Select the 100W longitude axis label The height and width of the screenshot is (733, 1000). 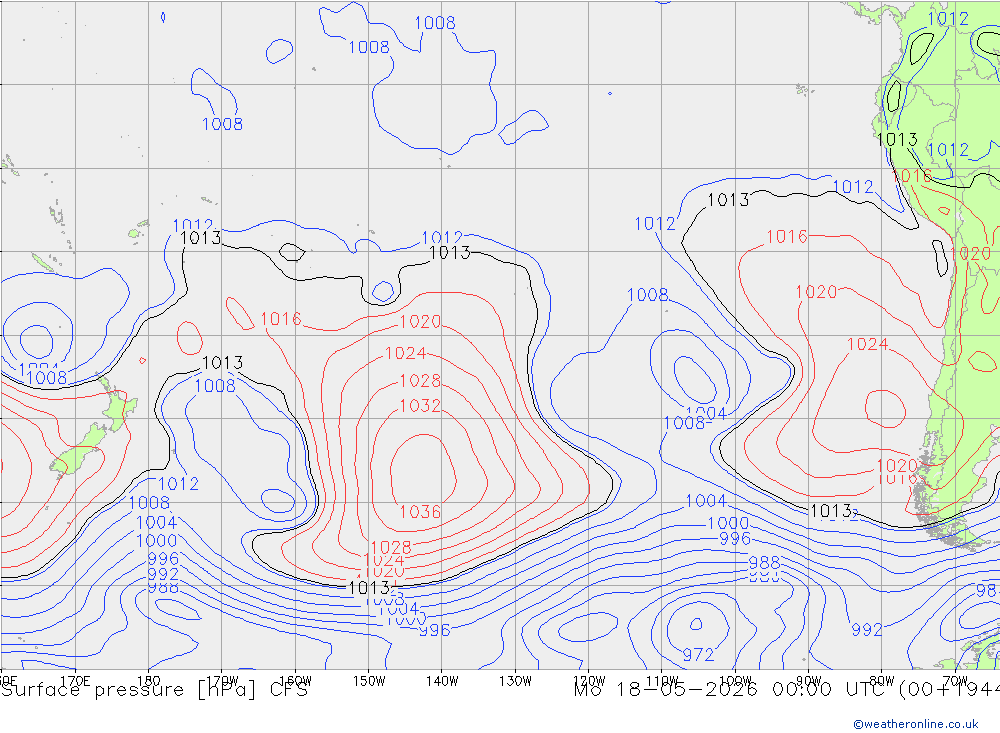735,681
